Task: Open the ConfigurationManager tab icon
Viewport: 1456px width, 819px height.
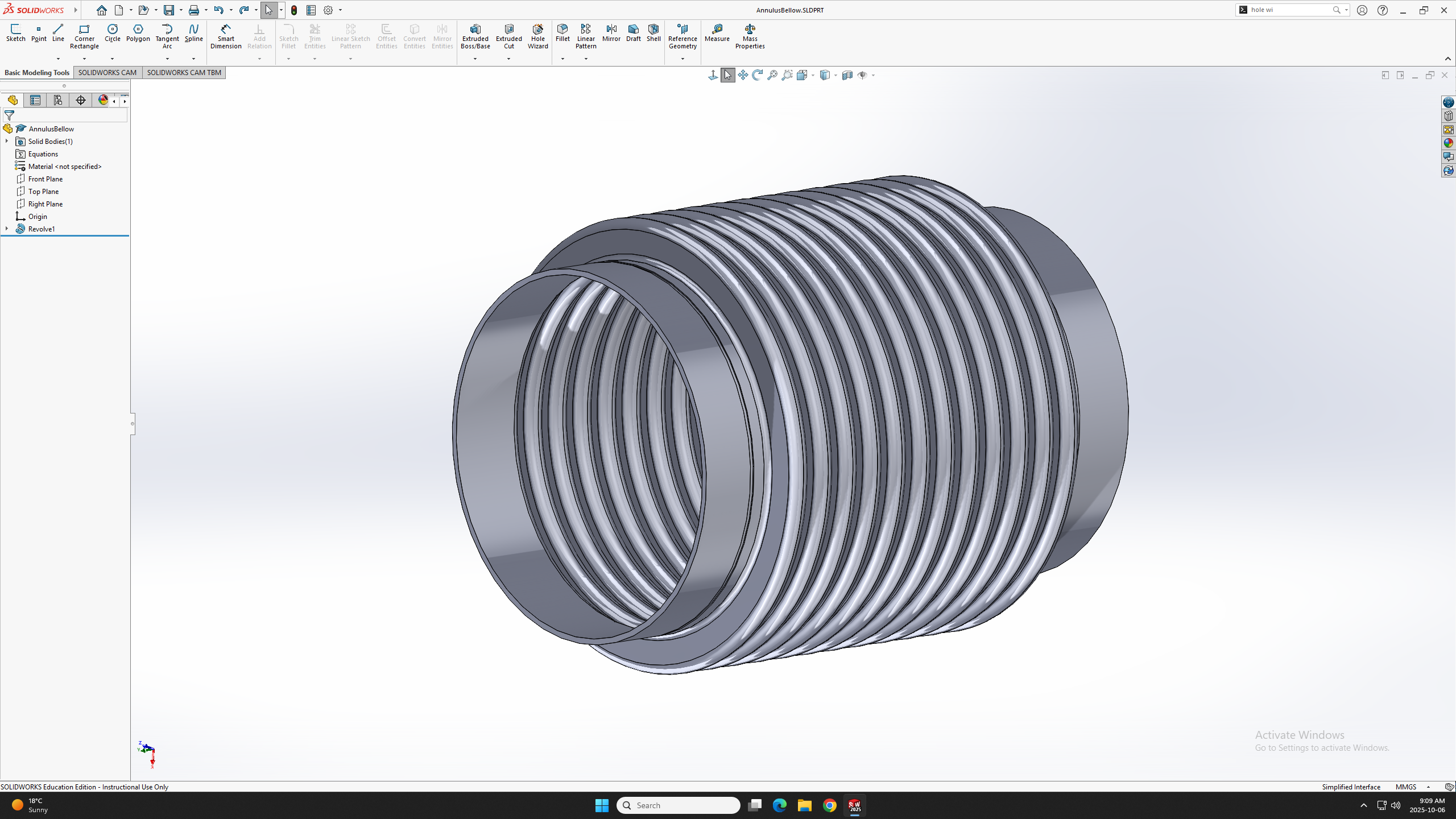Action: coord(58,101)
